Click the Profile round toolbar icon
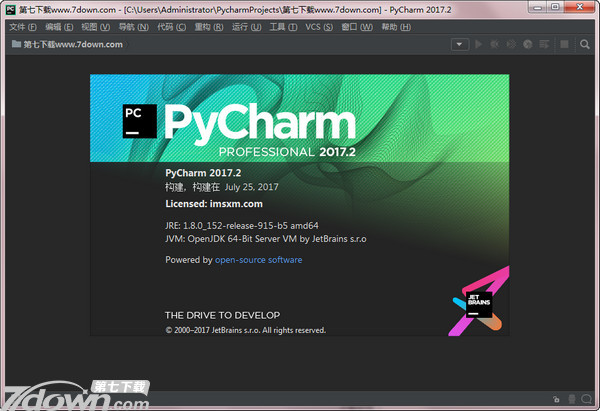Image resolution: width=600 pixels, height=411 pixels. [x=528, y=44]
